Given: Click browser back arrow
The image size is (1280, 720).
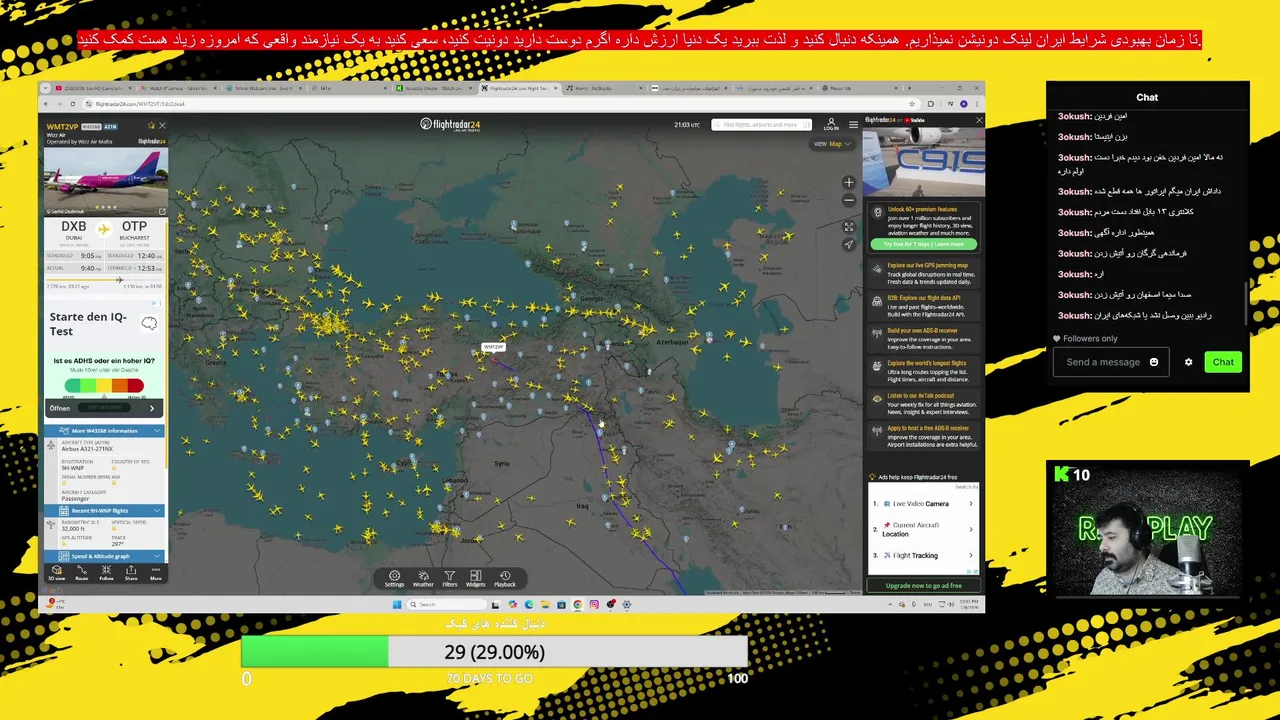Looking at the screenshot, I should pyautogui.click(x=48, y=104).
